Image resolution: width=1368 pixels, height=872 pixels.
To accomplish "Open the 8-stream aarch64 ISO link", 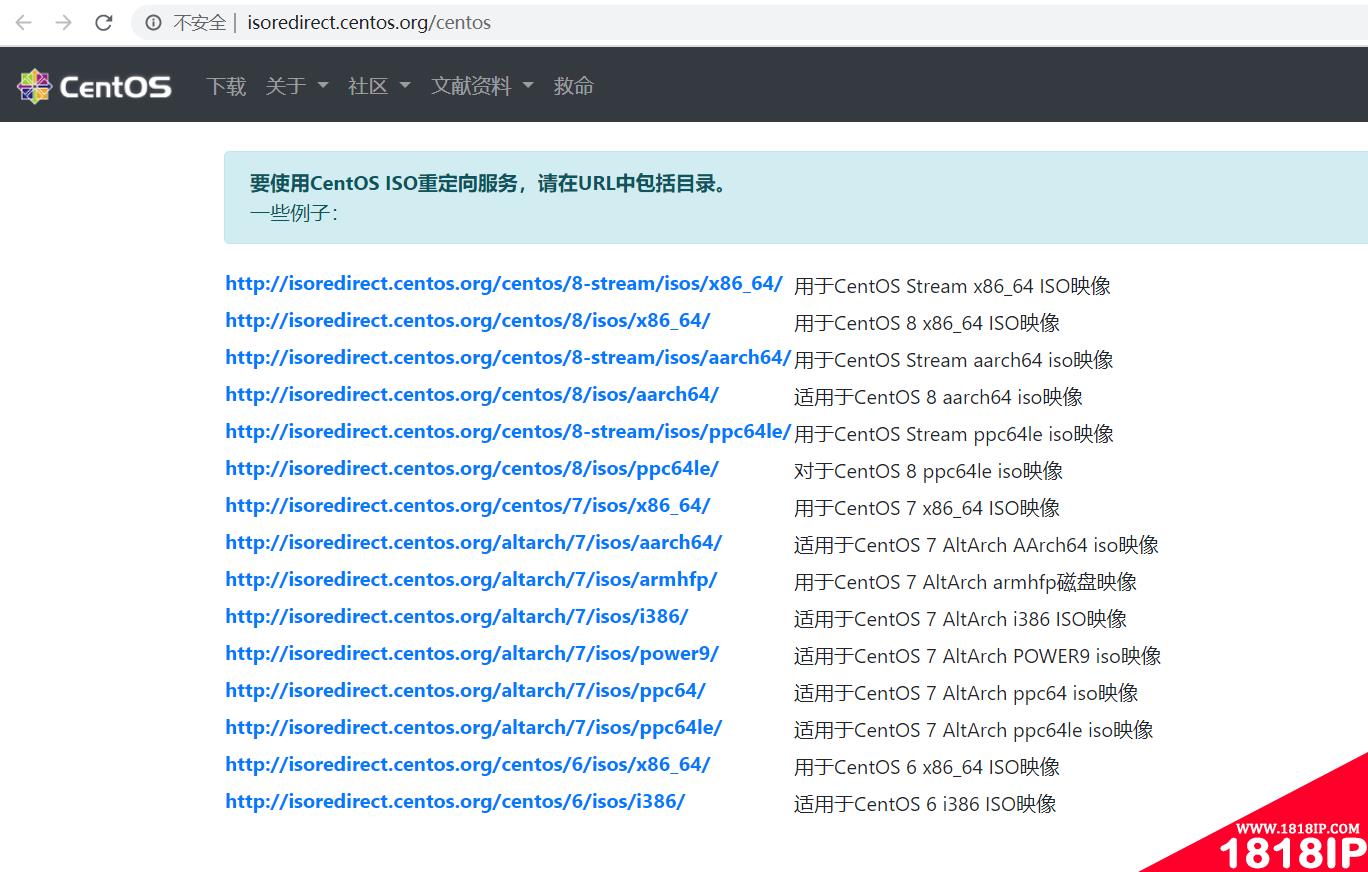I will click(508, 358).
